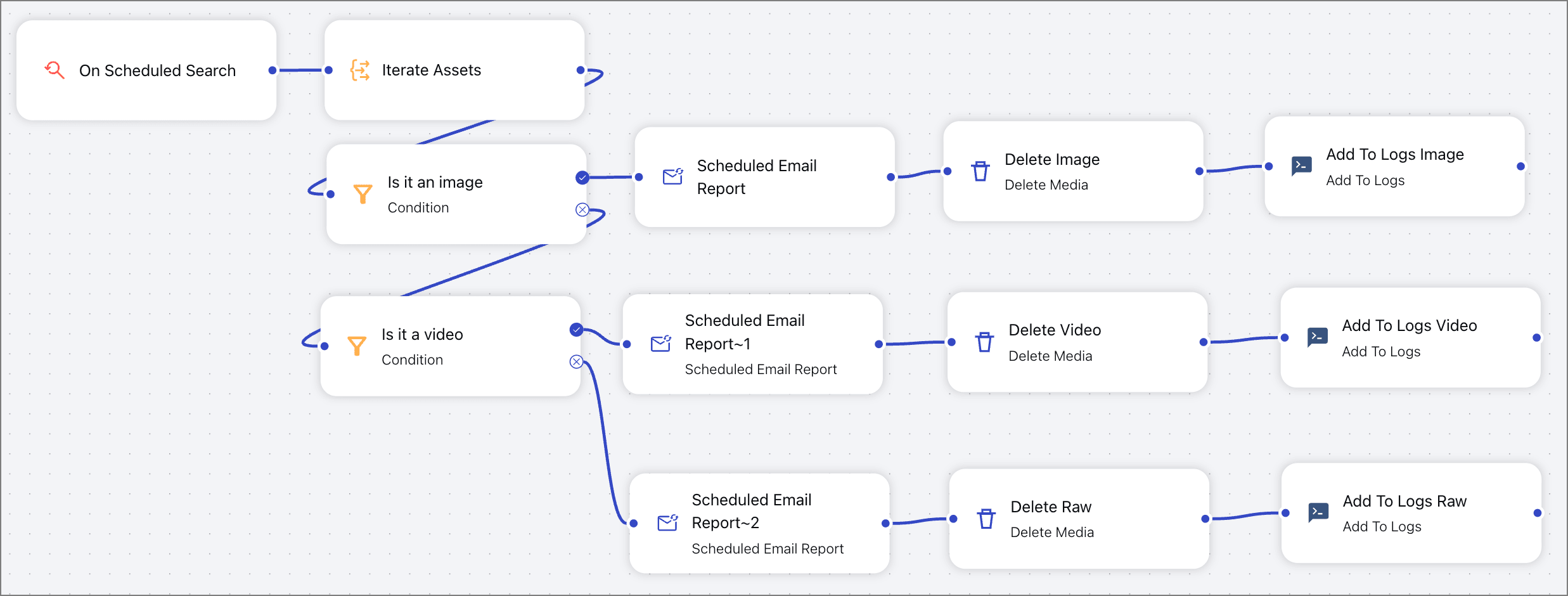Screen dimensions: 1568x596
Task: Click the output port of Add To Logs Video
Action: [x=1536, y=338]
